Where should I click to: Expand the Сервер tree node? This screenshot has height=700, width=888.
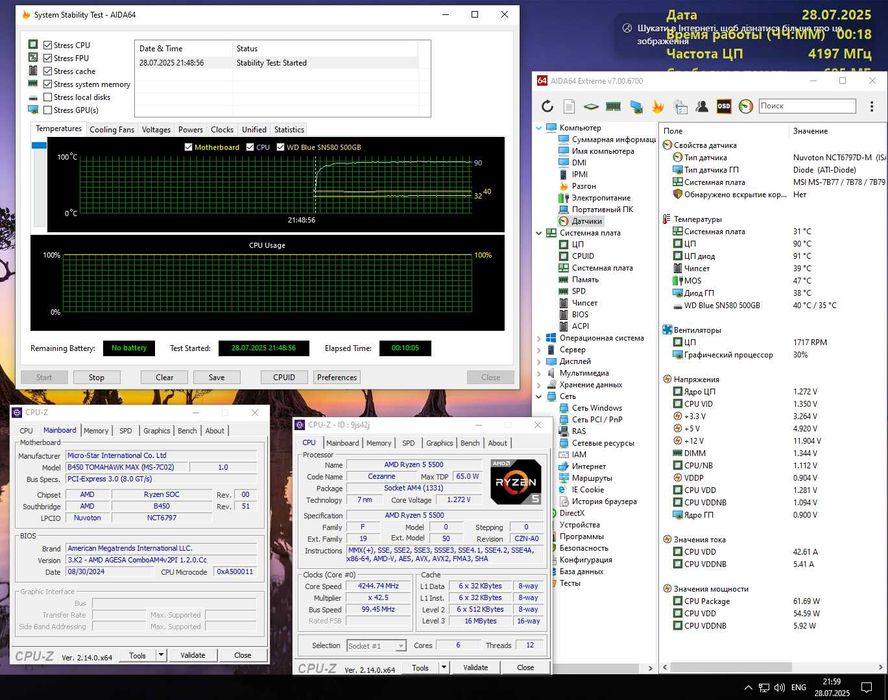(539, 350)
